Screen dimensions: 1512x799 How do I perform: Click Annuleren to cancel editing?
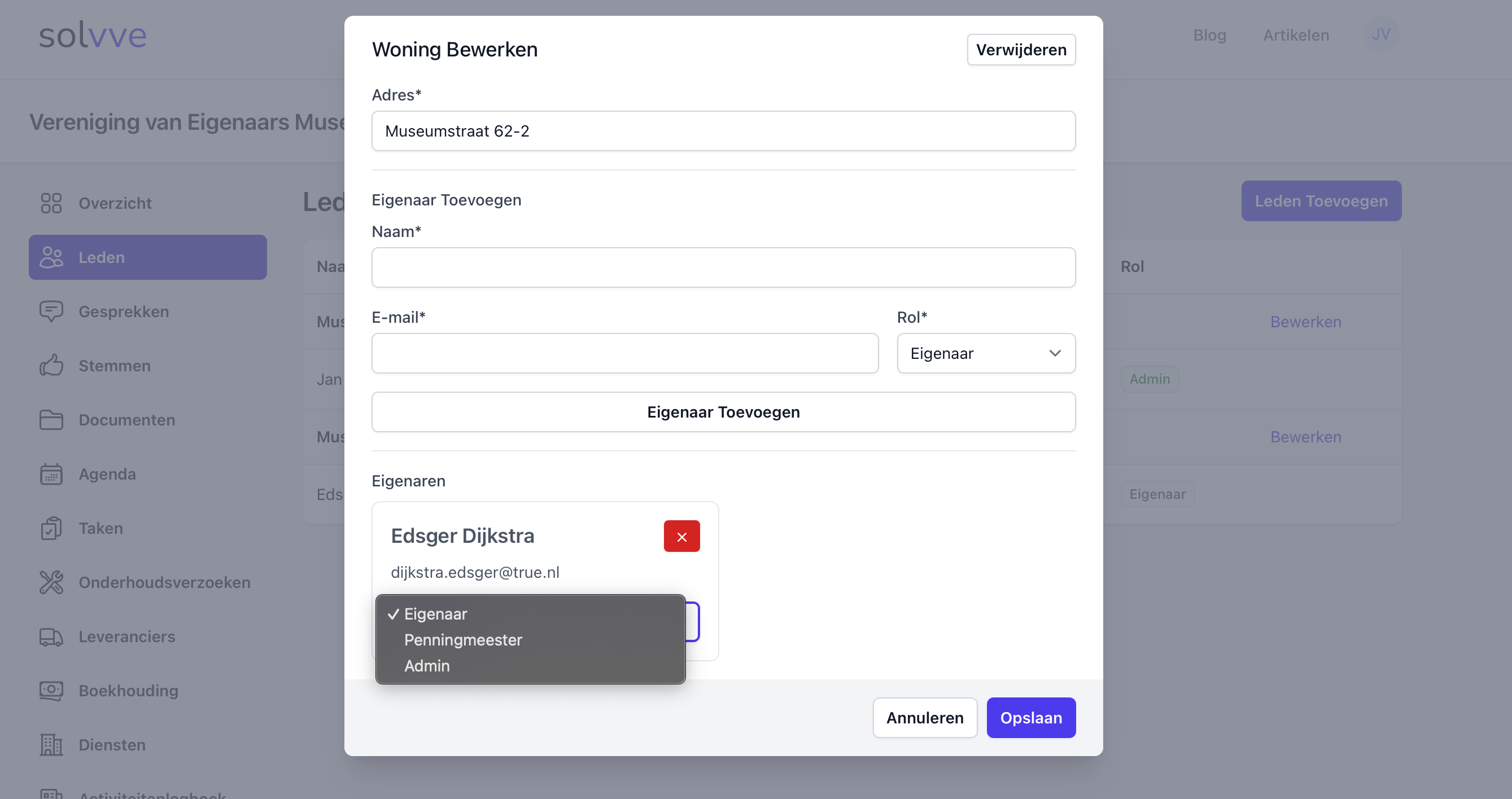point(924,717)
